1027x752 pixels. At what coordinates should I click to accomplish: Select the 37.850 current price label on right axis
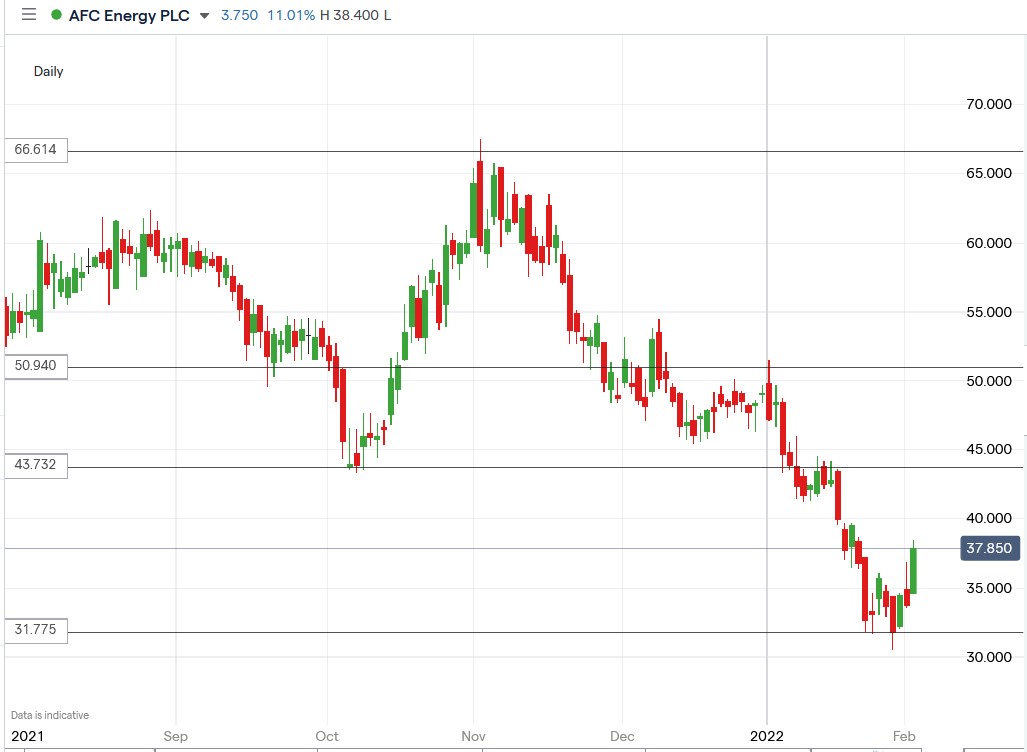989,548
